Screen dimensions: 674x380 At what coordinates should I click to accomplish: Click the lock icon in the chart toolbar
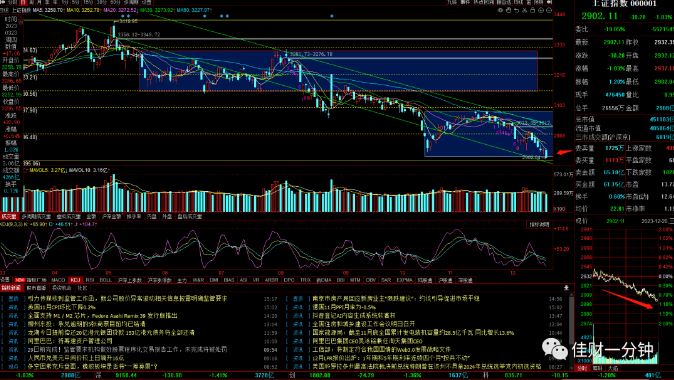[533, 10]
